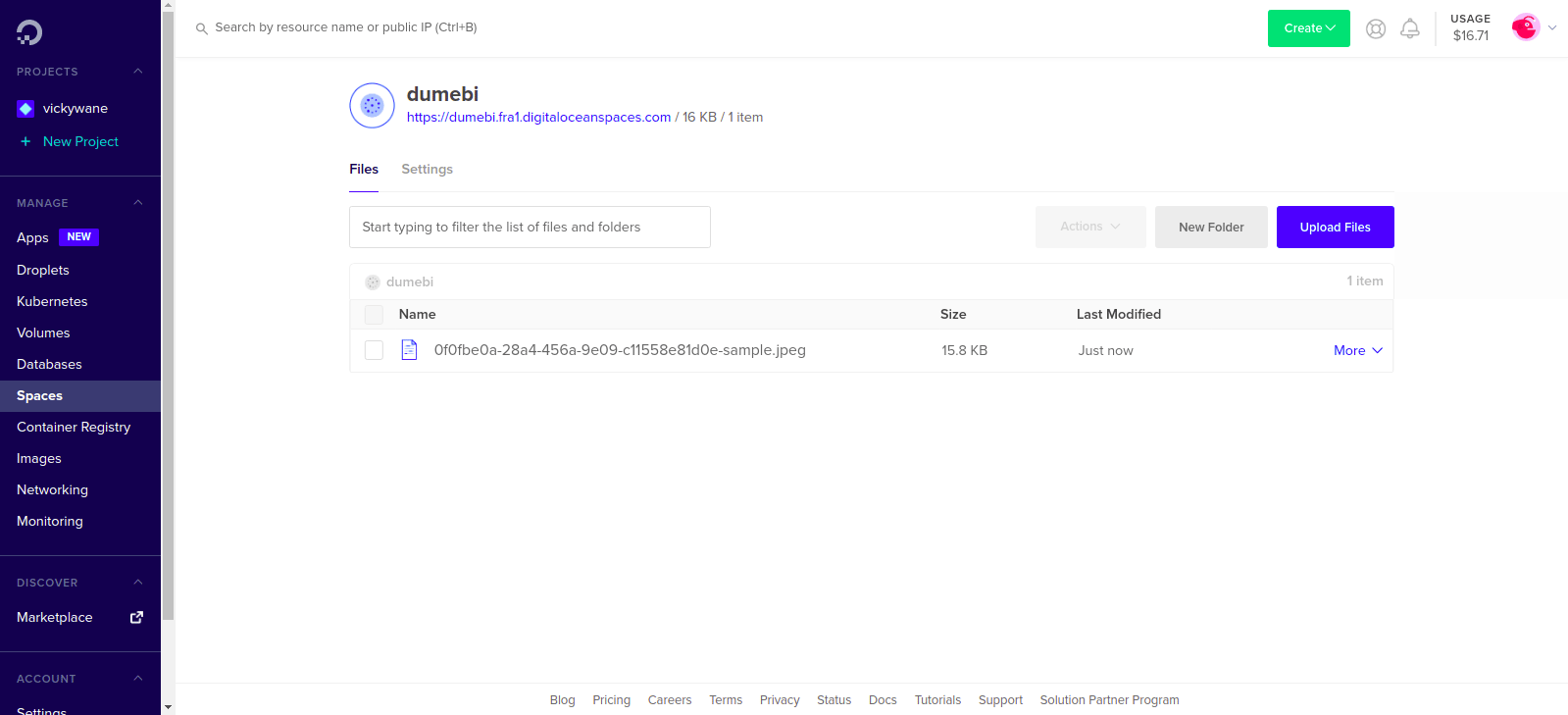1568x715 pixels.
Task: Open the dumebi.fra1.digitaloceanspaces.com URL
Action: 538,117
